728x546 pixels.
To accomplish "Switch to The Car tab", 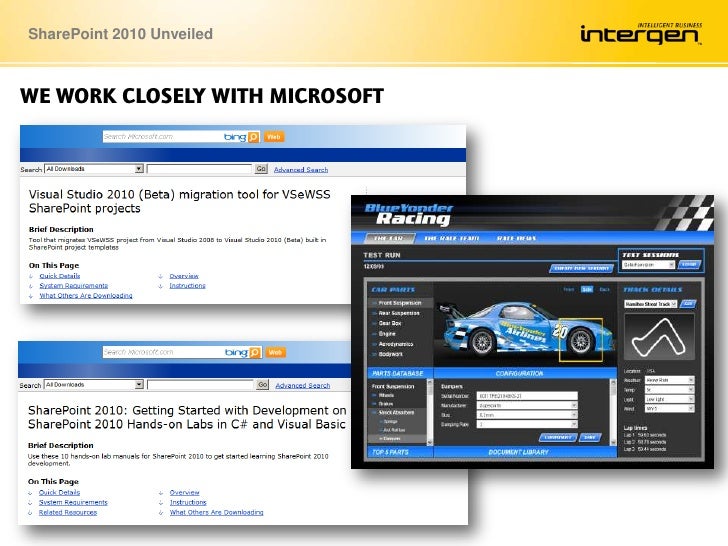I will (x=389, y=238).
